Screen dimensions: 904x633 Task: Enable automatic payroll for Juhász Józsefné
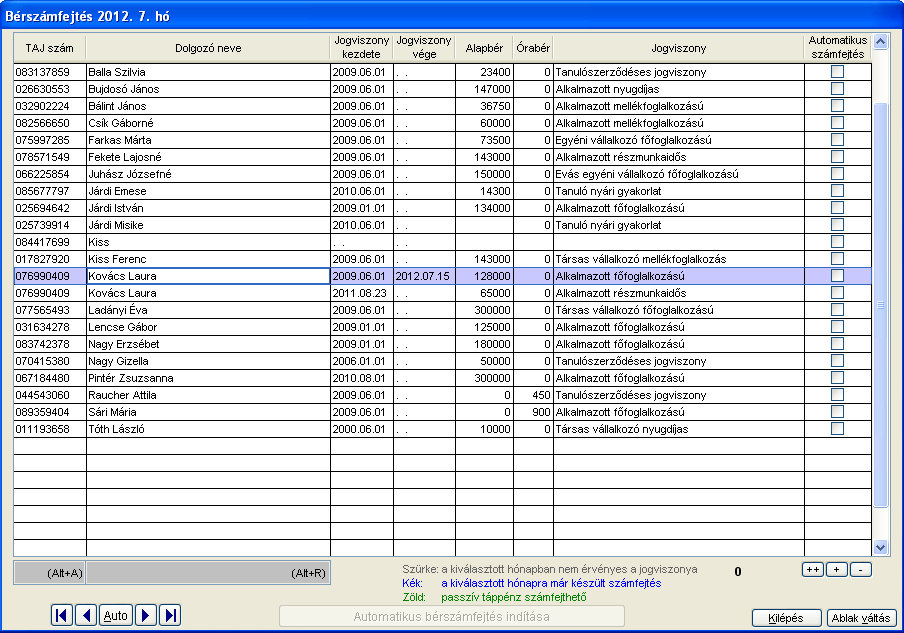coord(837,174)
